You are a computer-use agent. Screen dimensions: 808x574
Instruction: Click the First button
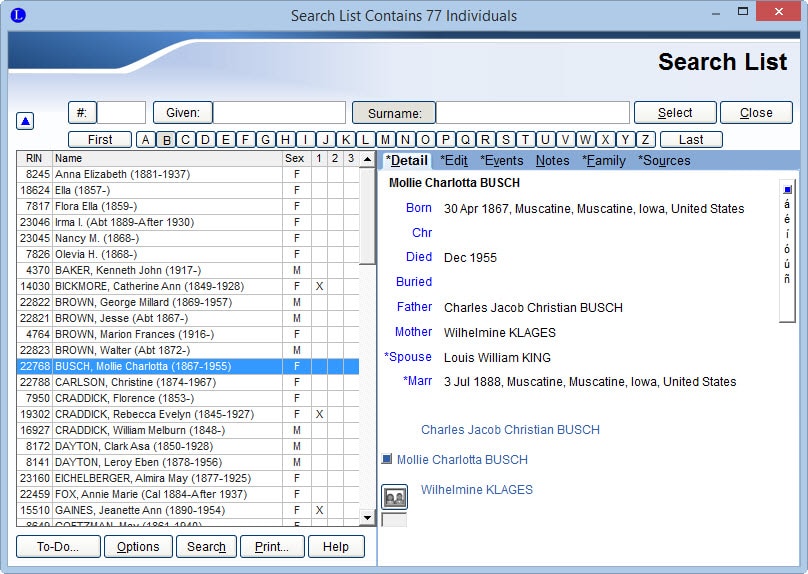click(100, 140)
